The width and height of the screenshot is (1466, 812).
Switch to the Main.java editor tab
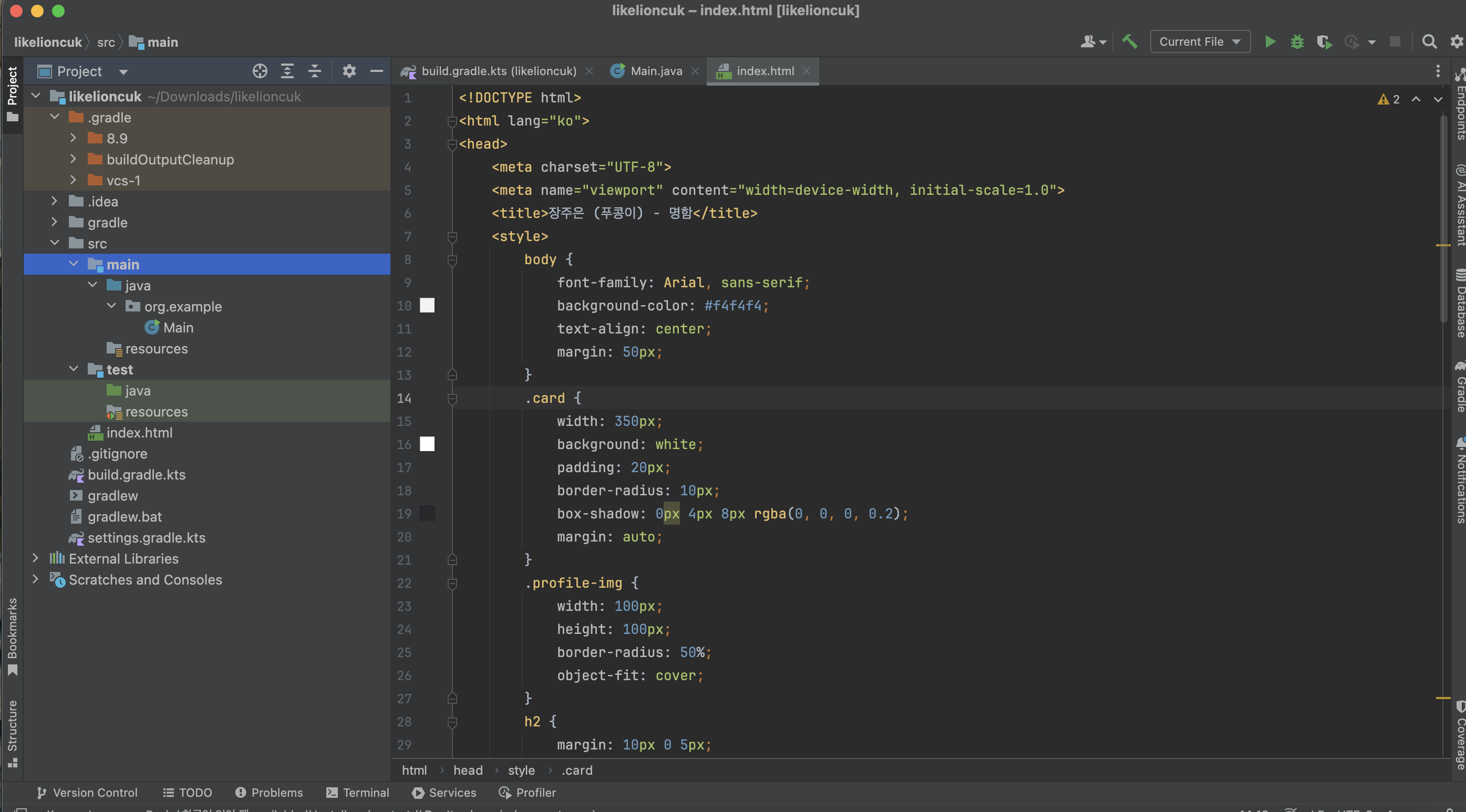pyautogui.click(x=656, y=71)
